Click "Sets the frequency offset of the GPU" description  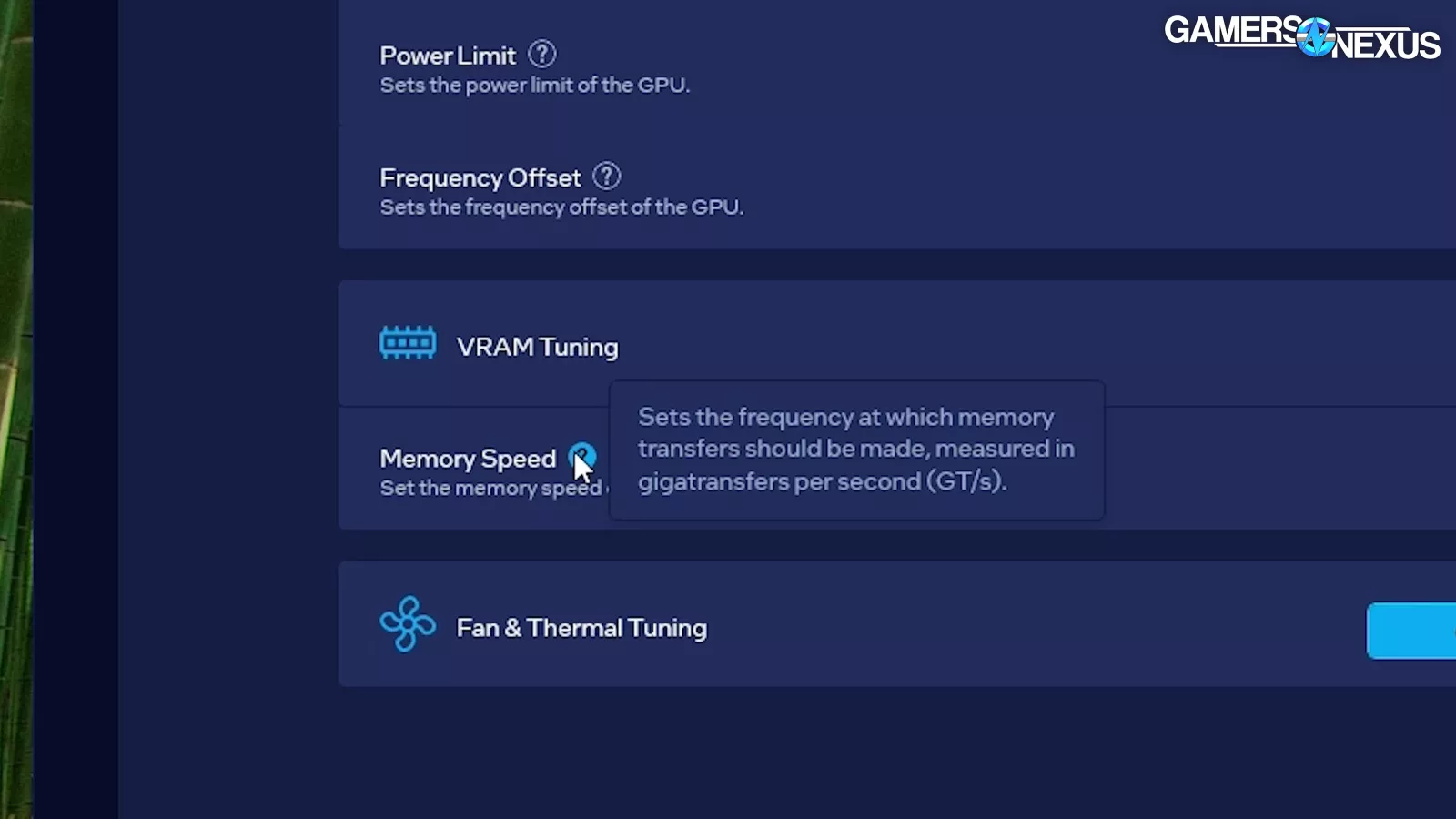(561, 207)
